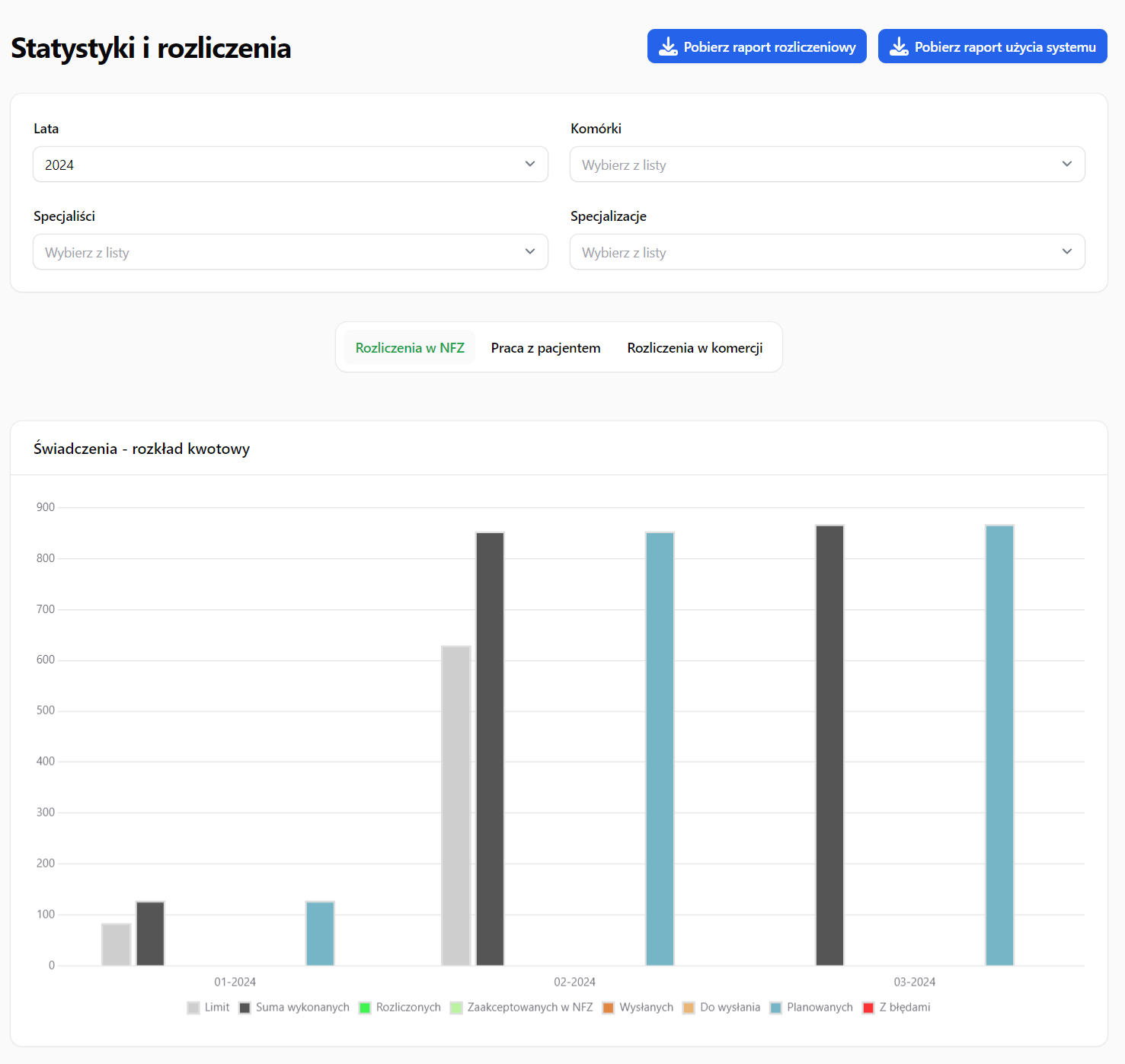Open the Lata year dropdown
This screenshot has width=1125, height=1064.
click(x=290, y=165)
